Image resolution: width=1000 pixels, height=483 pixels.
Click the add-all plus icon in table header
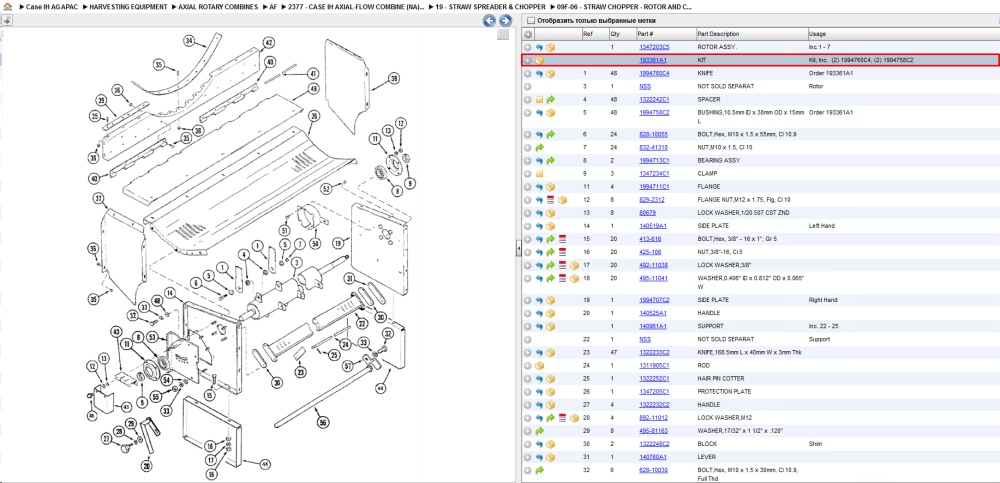click(x=528, y=34)
